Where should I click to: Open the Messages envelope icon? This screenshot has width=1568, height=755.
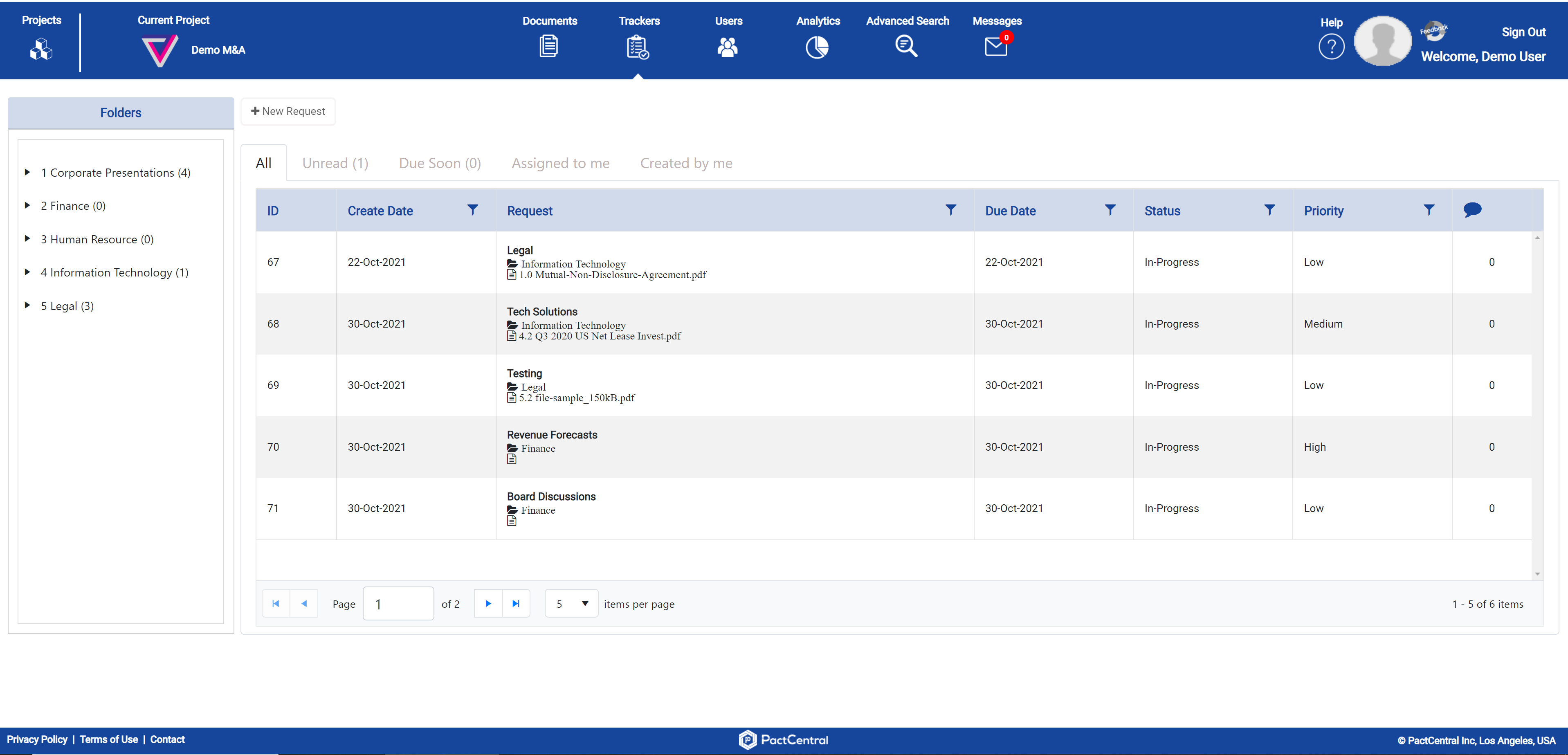click(x=995, y=47)
